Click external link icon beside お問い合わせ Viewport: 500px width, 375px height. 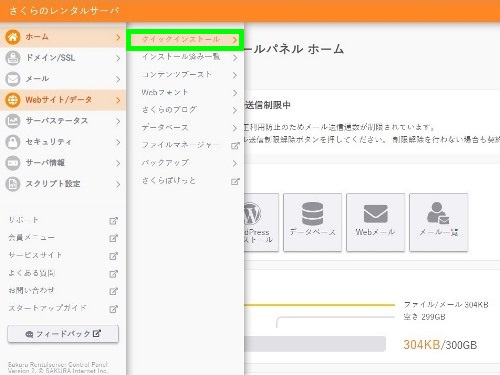click(x=114, y=291)
